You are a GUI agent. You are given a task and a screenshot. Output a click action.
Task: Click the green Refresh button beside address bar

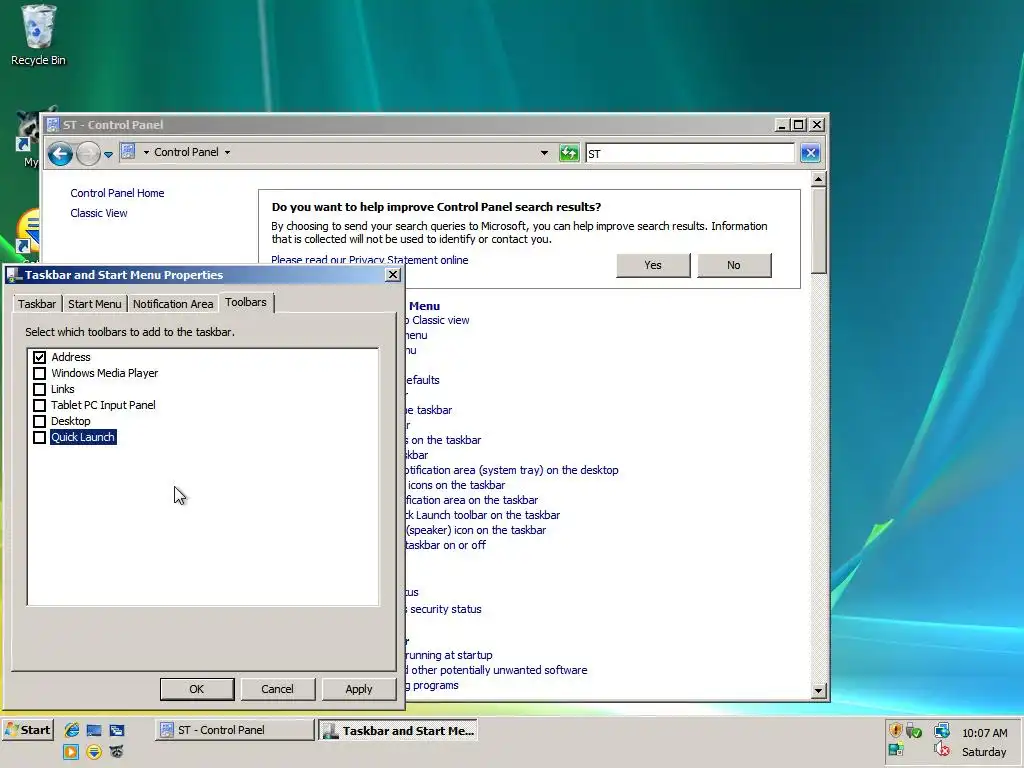569,153
